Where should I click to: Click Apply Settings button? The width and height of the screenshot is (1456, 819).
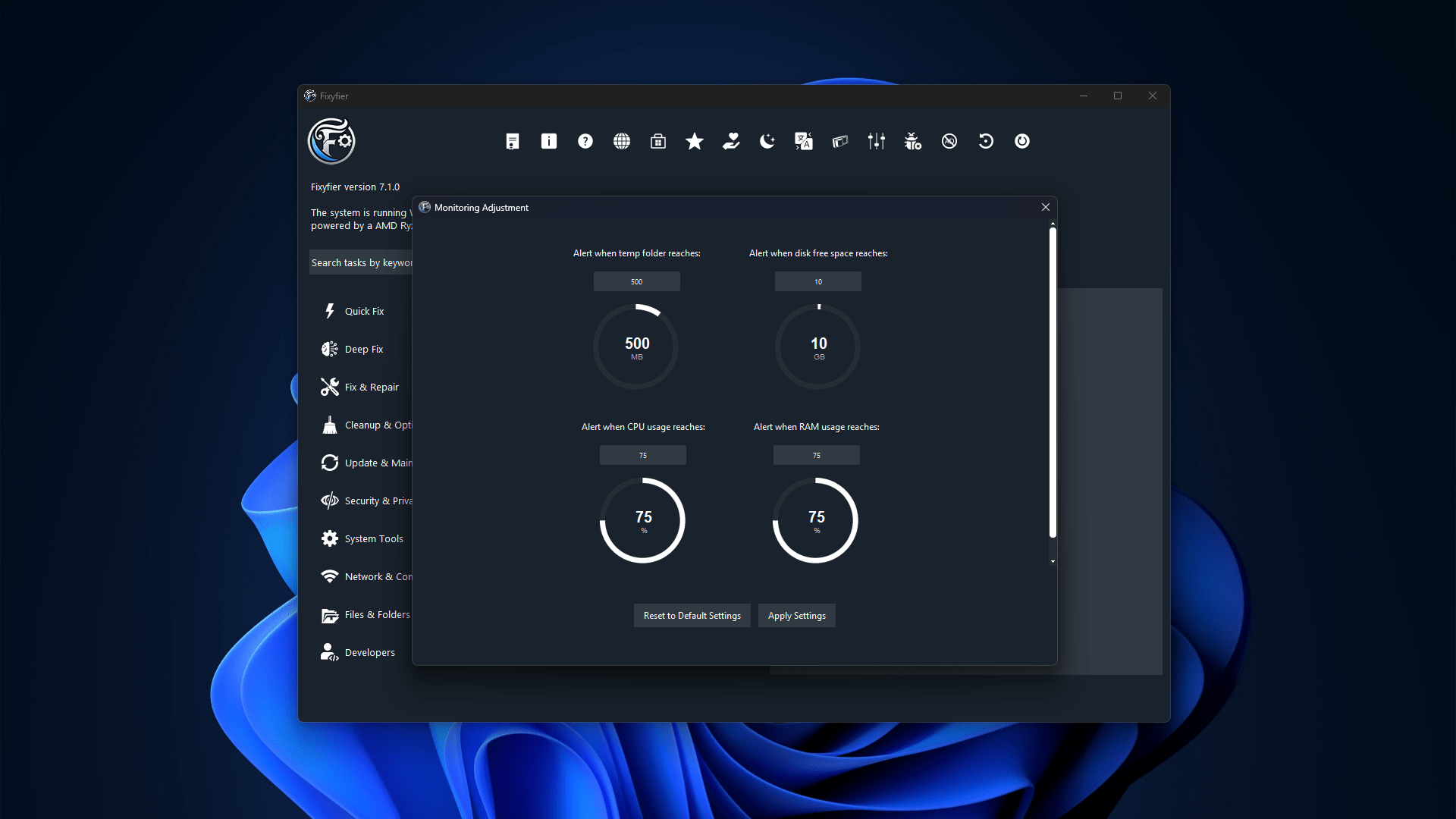(x=796, y=615)
